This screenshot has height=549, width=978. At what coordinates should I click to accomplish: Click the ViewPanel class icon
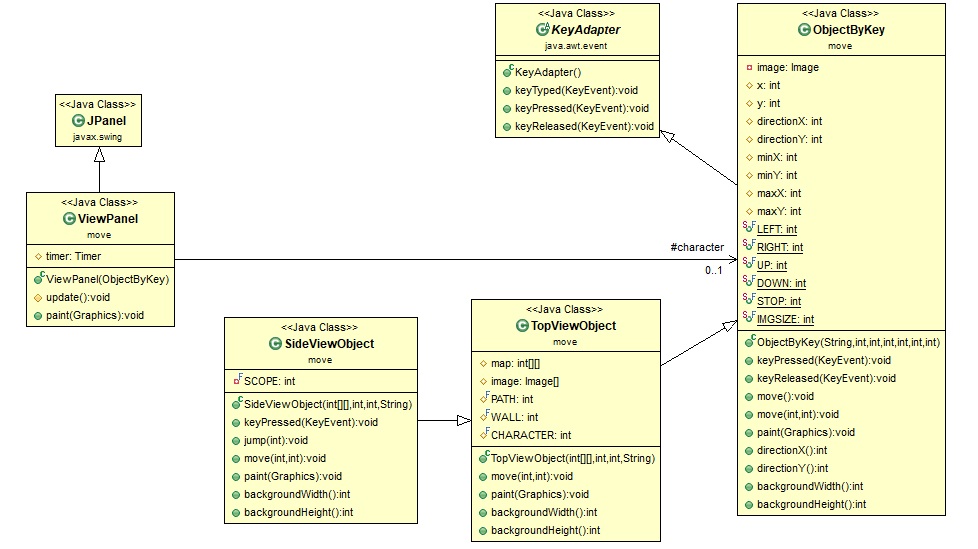(69, 218)
